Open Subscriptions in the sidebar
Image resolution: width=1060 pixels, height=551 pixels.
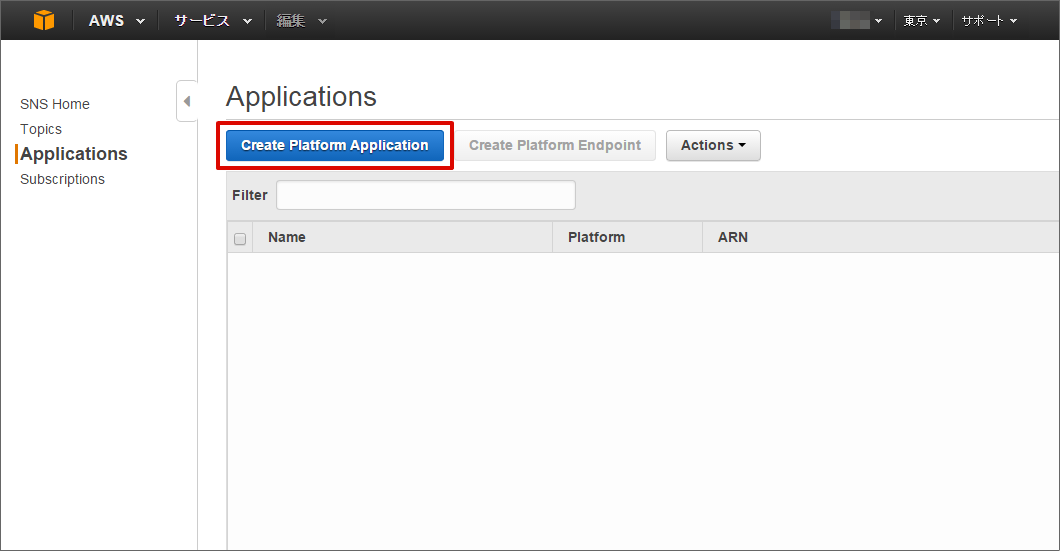pyautogui.click(x=62, y=179)
